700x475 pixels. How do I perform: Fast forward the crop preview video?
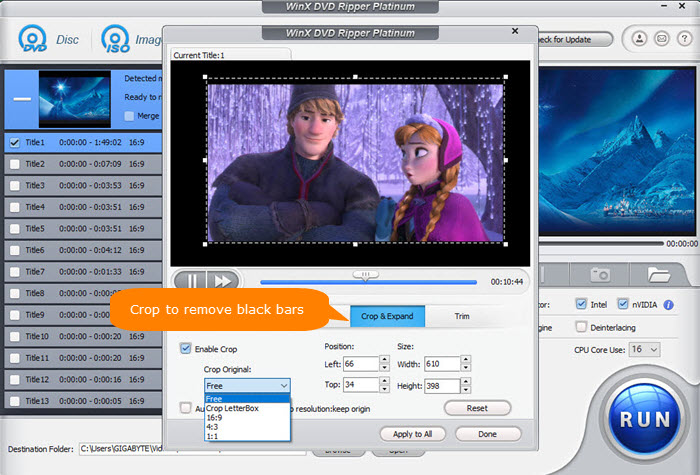click(223, 281)
